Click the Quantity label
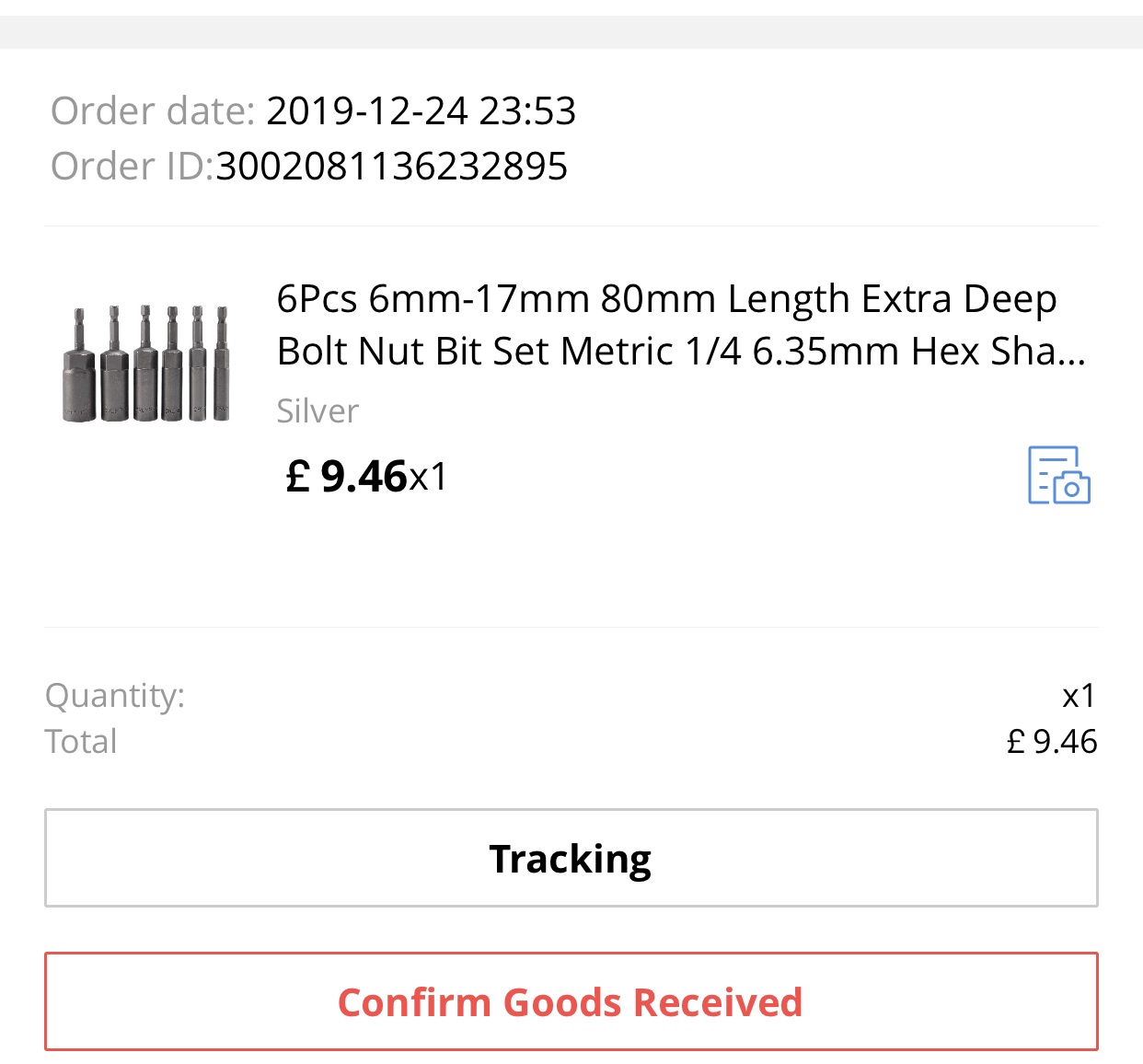The image size is (1143, 1064). click(115, 695)
